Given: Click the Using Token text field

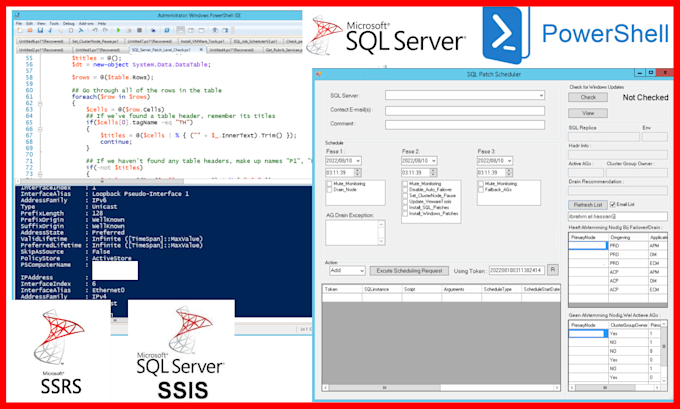Looking at the screenshot, I should pyautogui.click(x=517, y=271).
